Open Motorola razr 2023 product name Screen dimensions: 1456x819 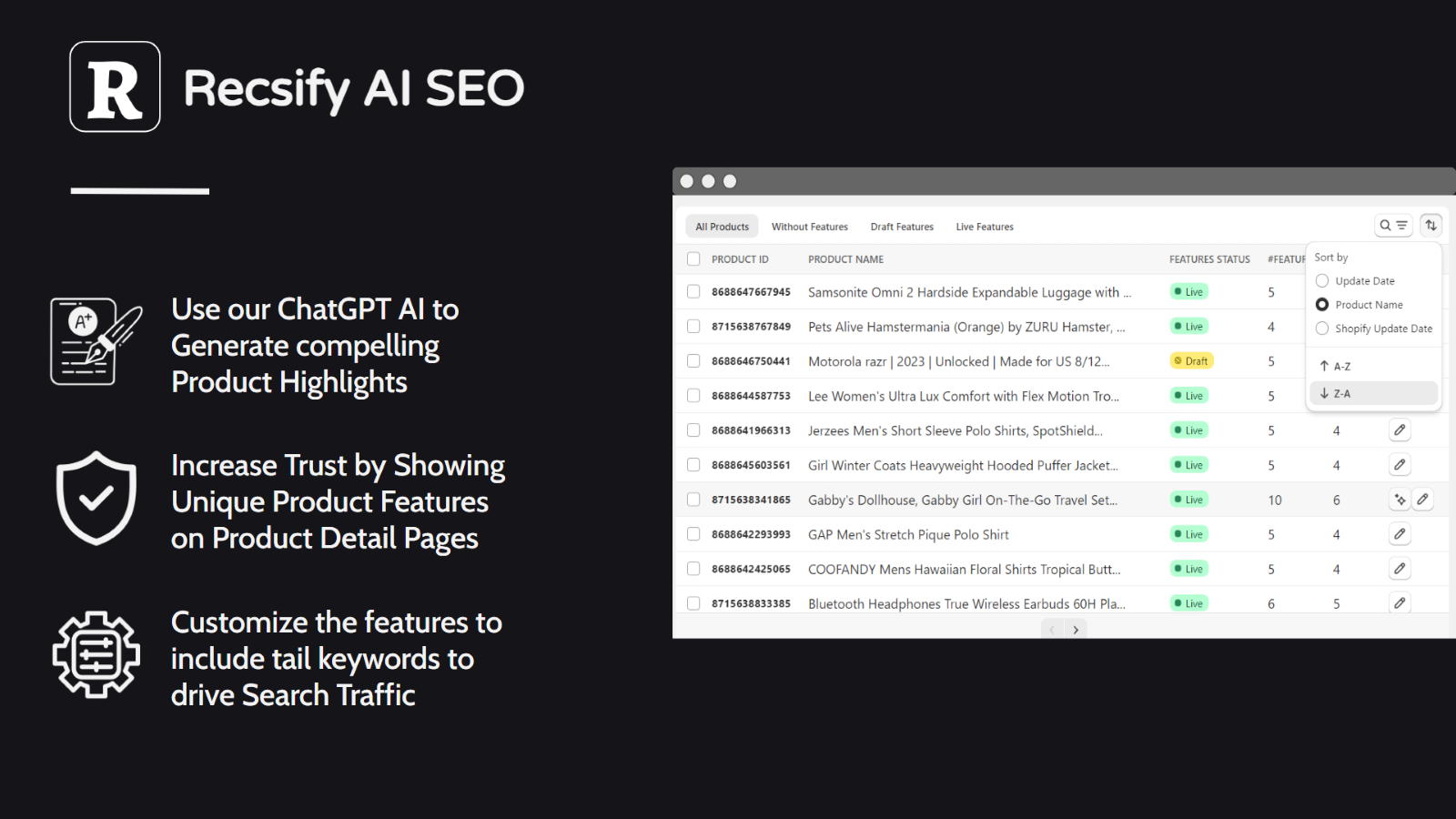[x=958, y=361]
